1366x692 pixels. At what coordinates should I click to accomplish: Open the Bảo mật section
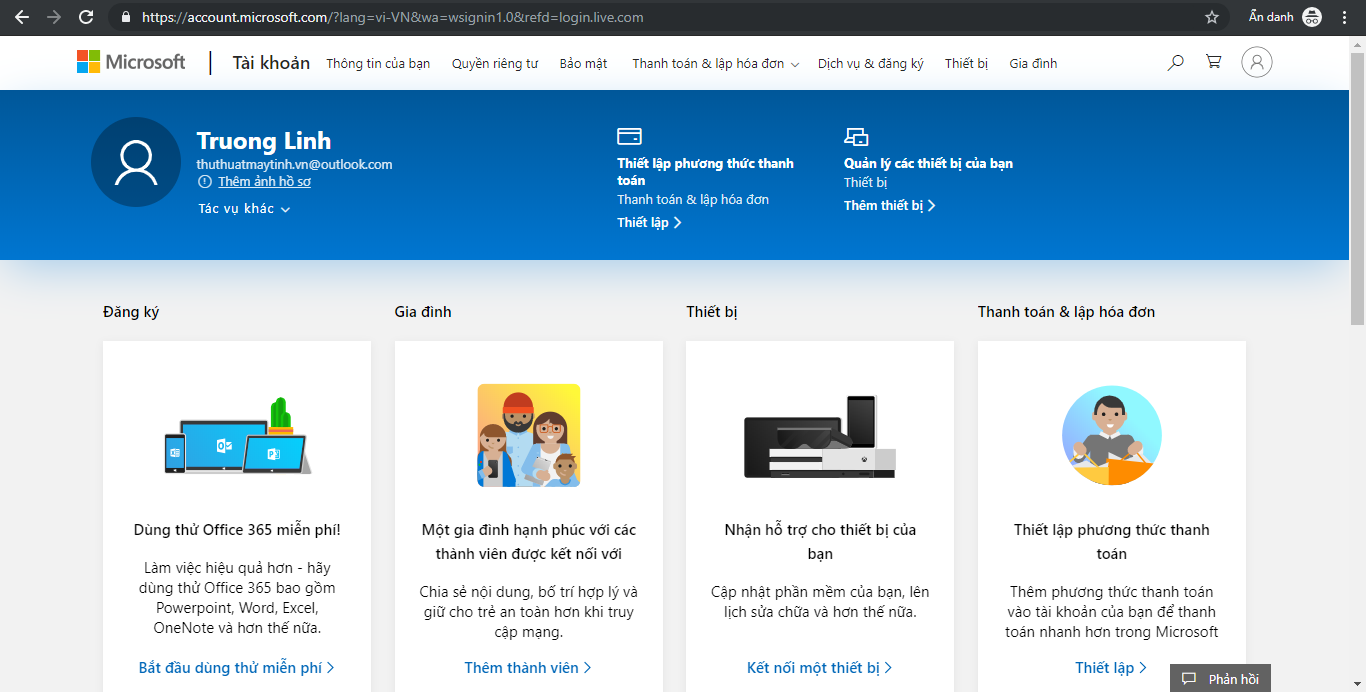[583, 62]
